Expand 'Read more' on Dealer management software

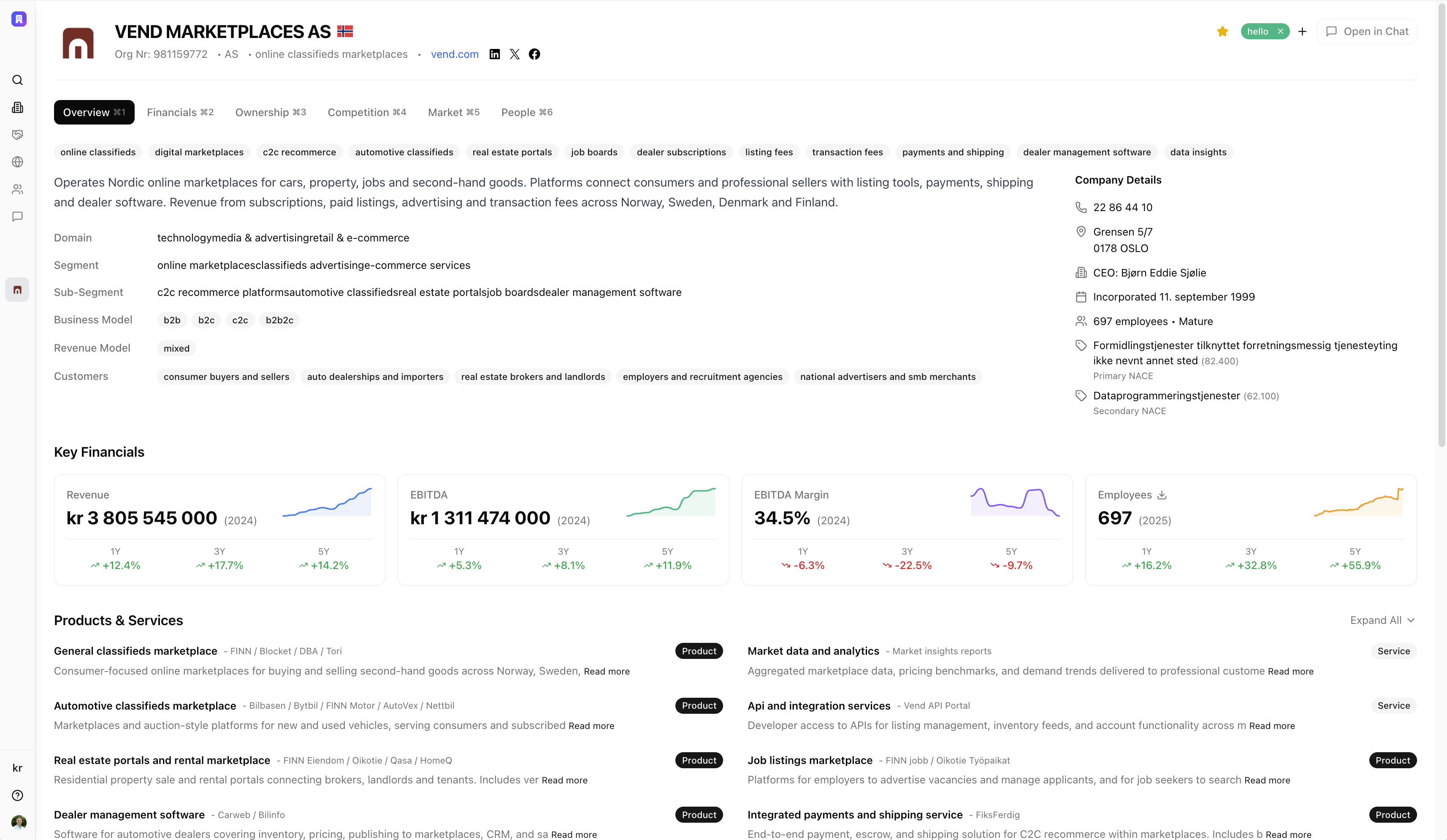tap(574, 834)
